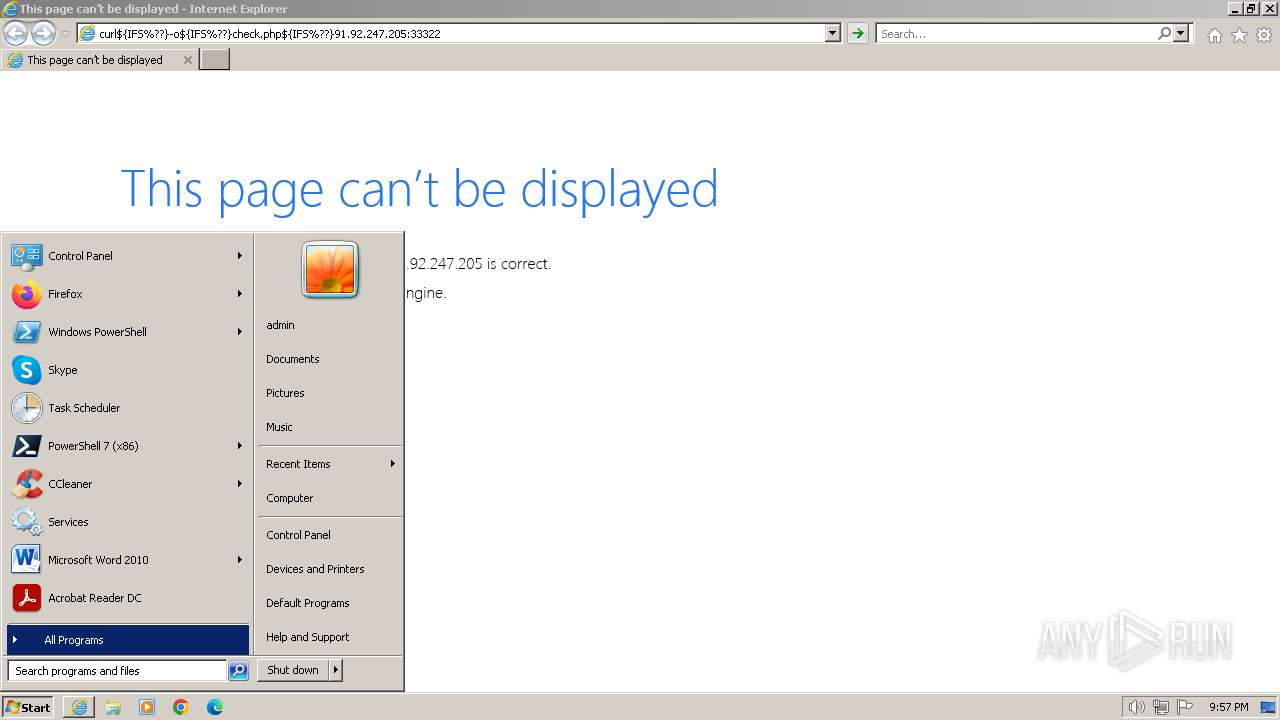Click the volume speaker tray icon

(1136, 707)
